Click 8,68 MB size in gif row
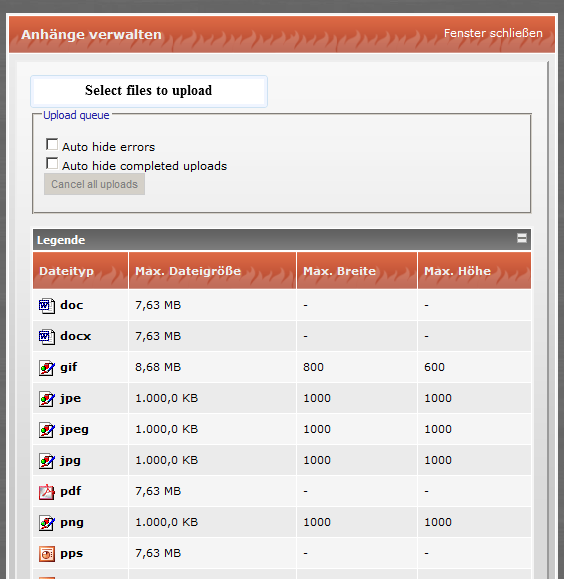564x579 pixels. [x=158, y=367]
